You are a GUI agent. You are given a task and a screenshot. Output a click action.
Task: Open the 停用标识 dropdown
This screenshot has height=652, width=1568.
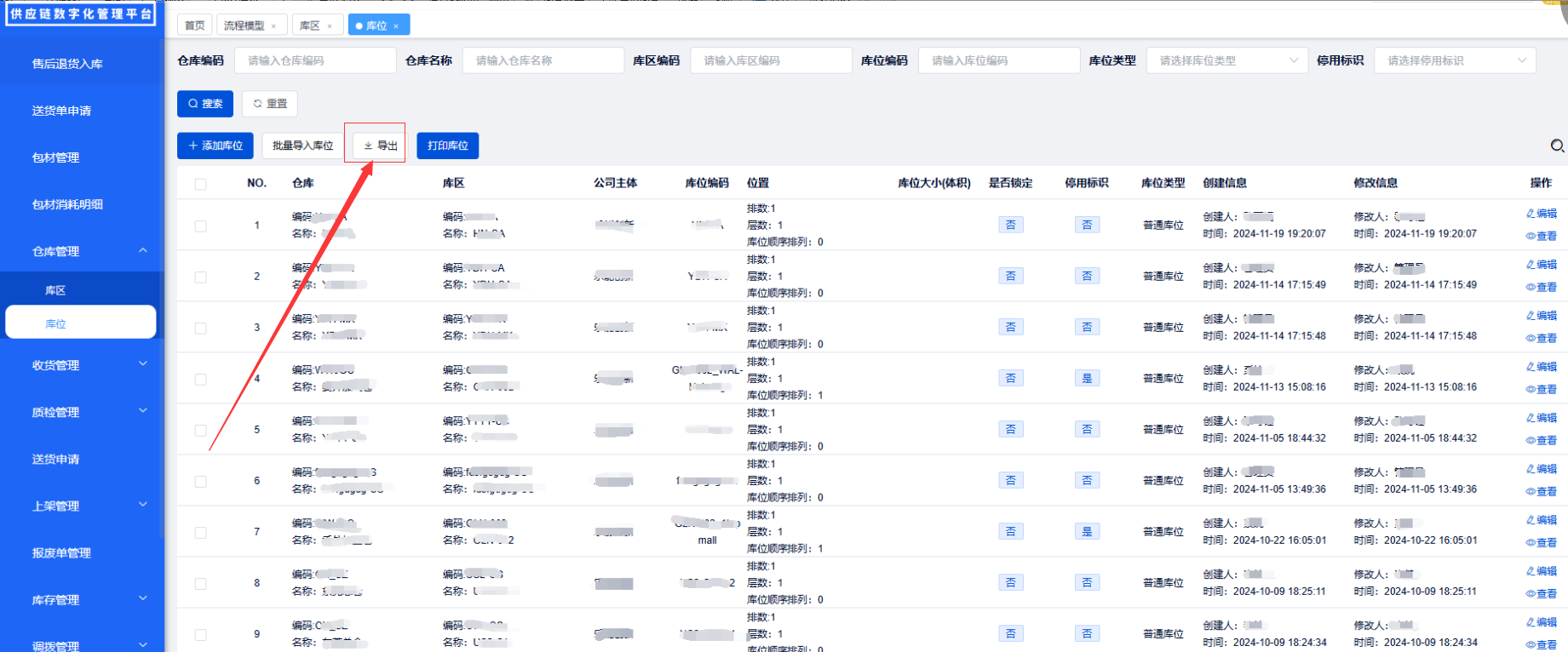(x=1455, y=60)
